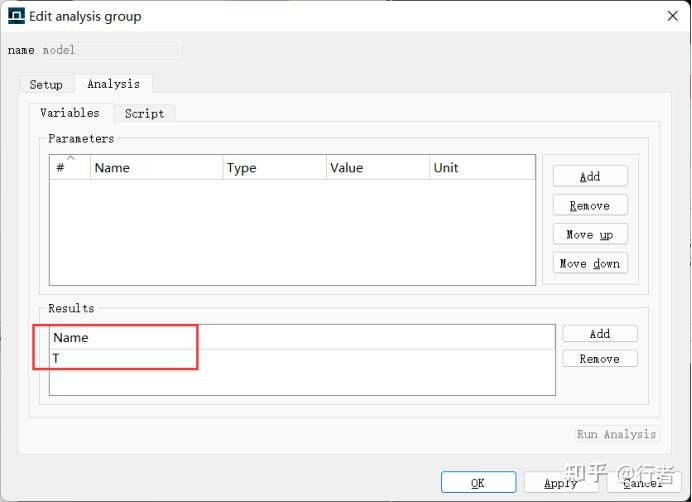Open the Variables sub-tab
The image size is (692, 502).
coord(70,113)
